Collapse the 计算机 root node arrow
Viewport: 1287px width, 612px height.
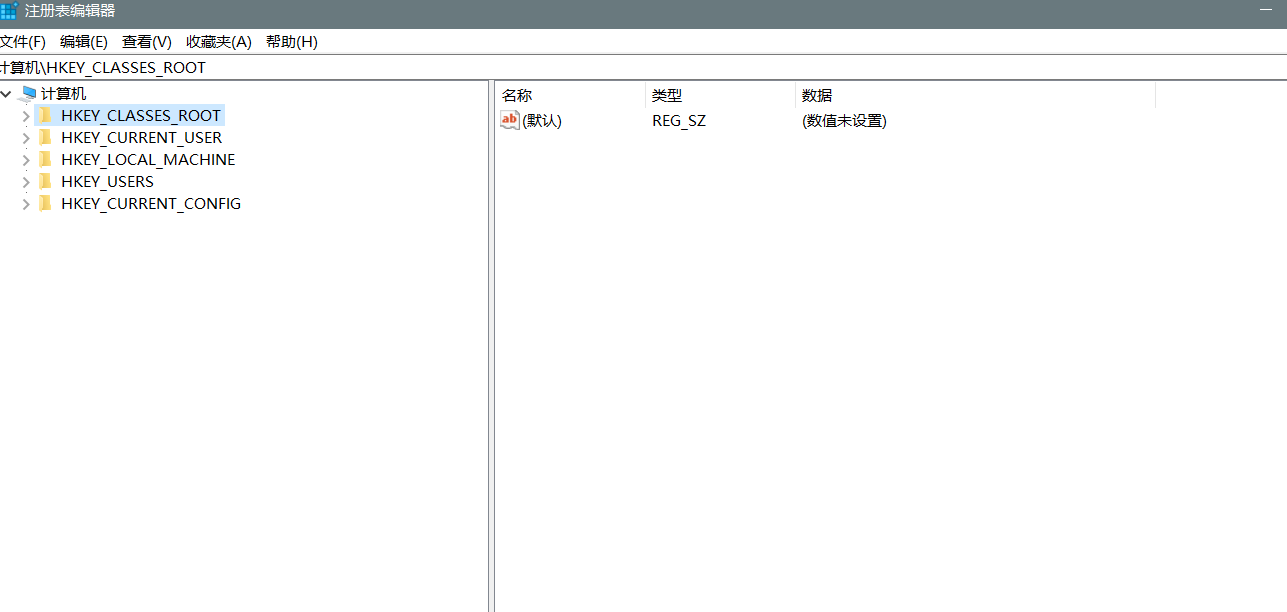point(7,94)
